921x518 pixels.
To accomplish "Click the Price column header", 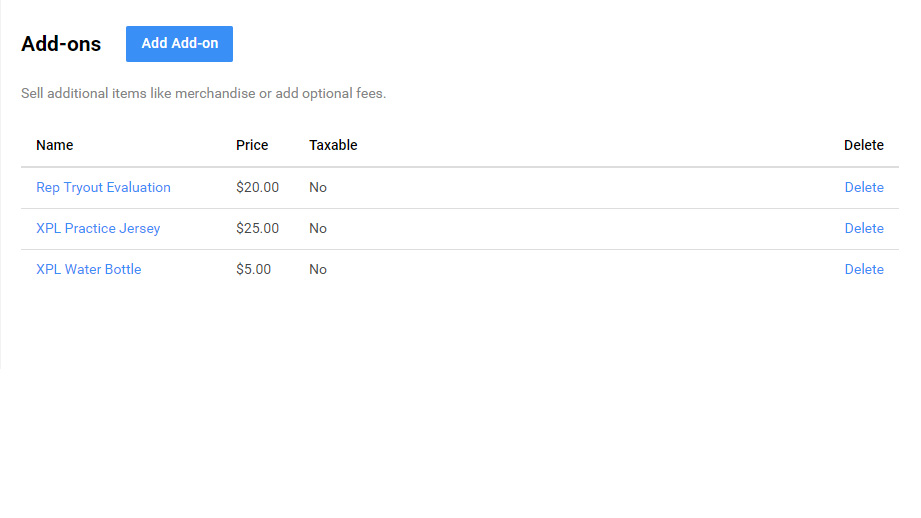I will [x=252, y=145].
